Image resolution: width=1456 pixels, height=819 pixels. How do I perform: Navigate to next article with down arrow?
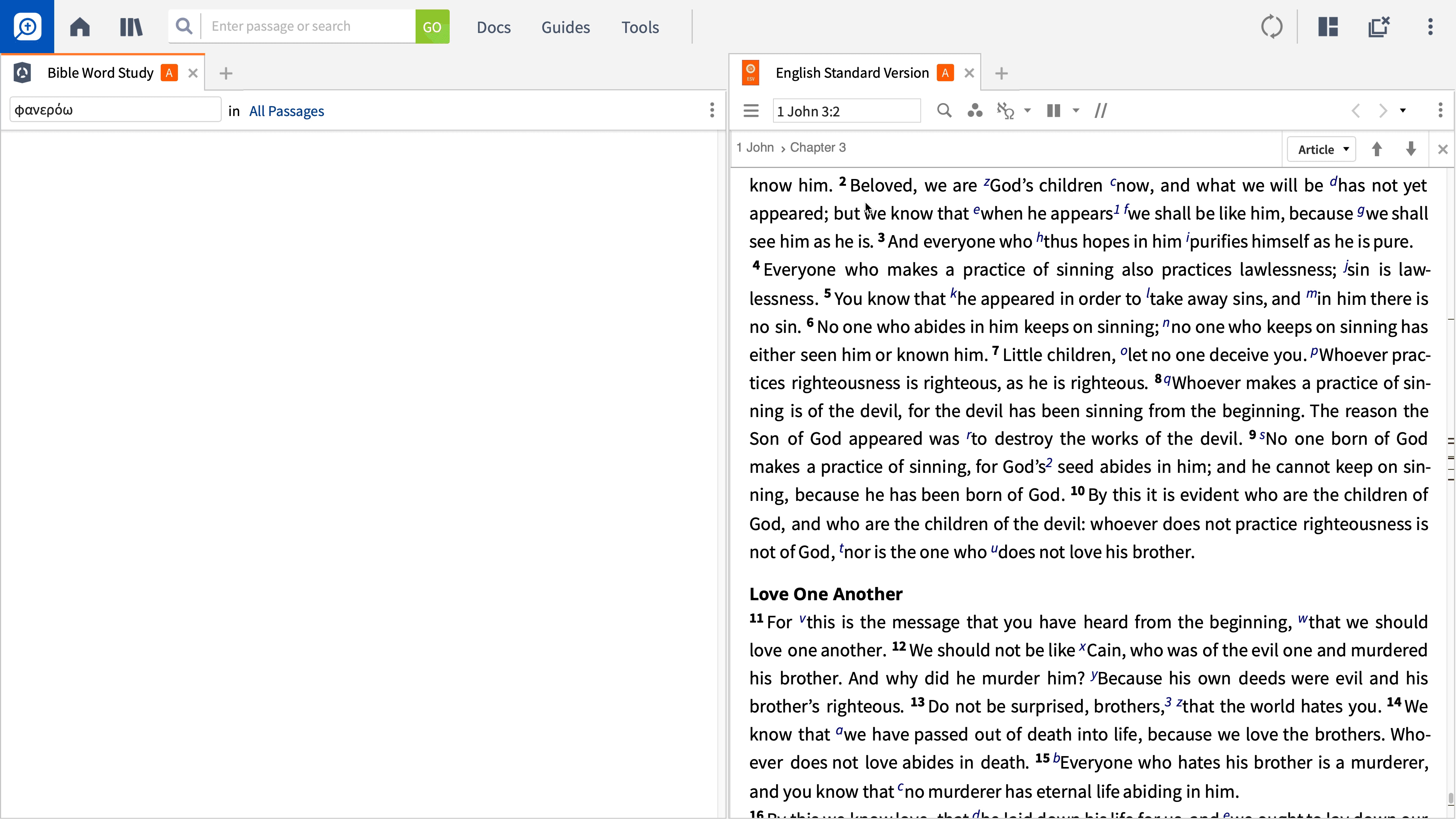(x=1411, y=149)
